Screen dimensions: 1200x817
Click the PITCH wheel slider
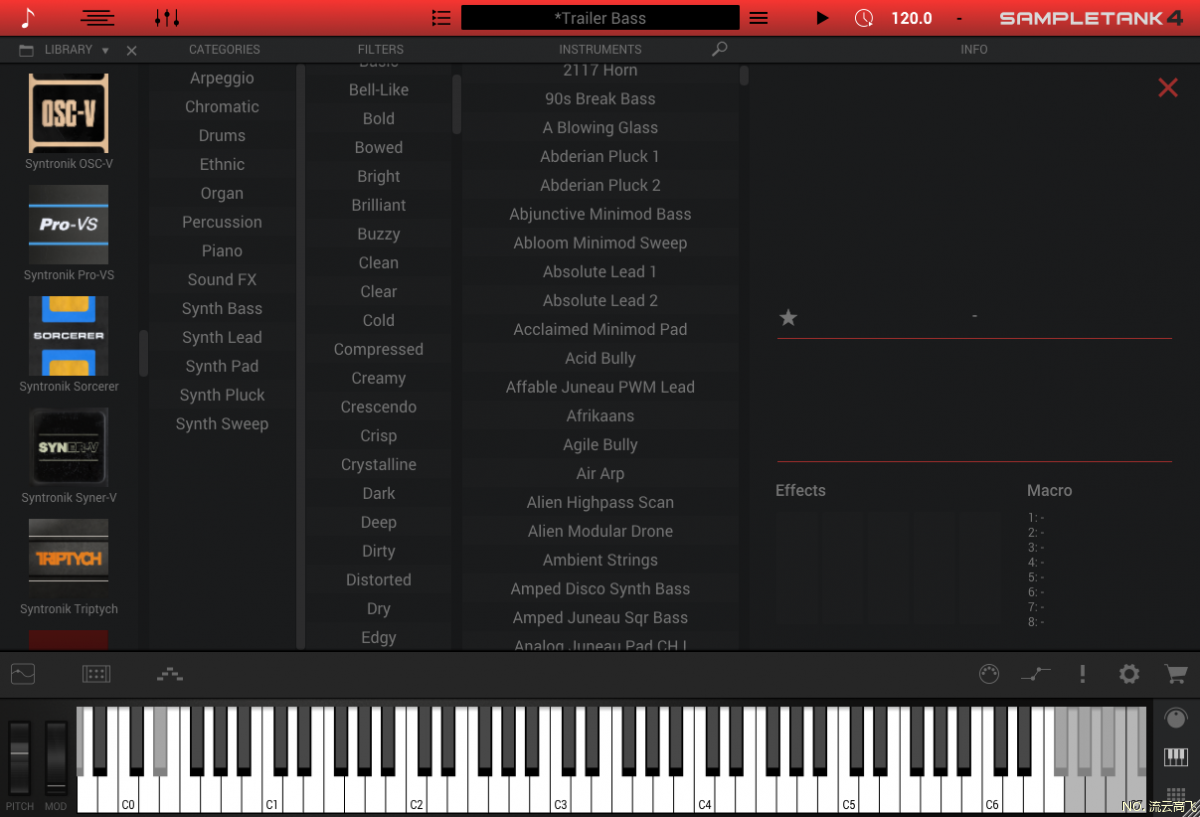[20, 757]
